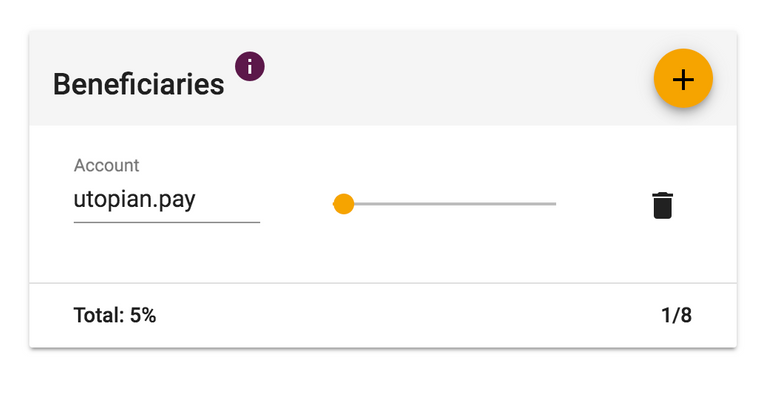The height and width of the screenshot is (394, 768).
Task: Click the gray header bar of the Beneficiaries card
Action: click(383, 78)
